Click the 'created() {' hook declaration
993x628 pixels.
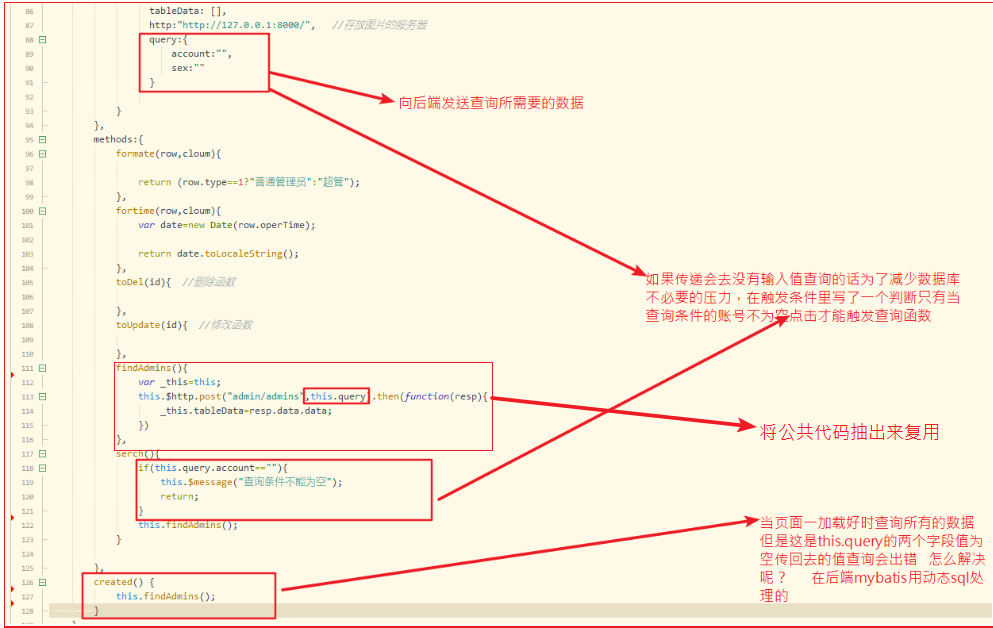coord(123,582)
